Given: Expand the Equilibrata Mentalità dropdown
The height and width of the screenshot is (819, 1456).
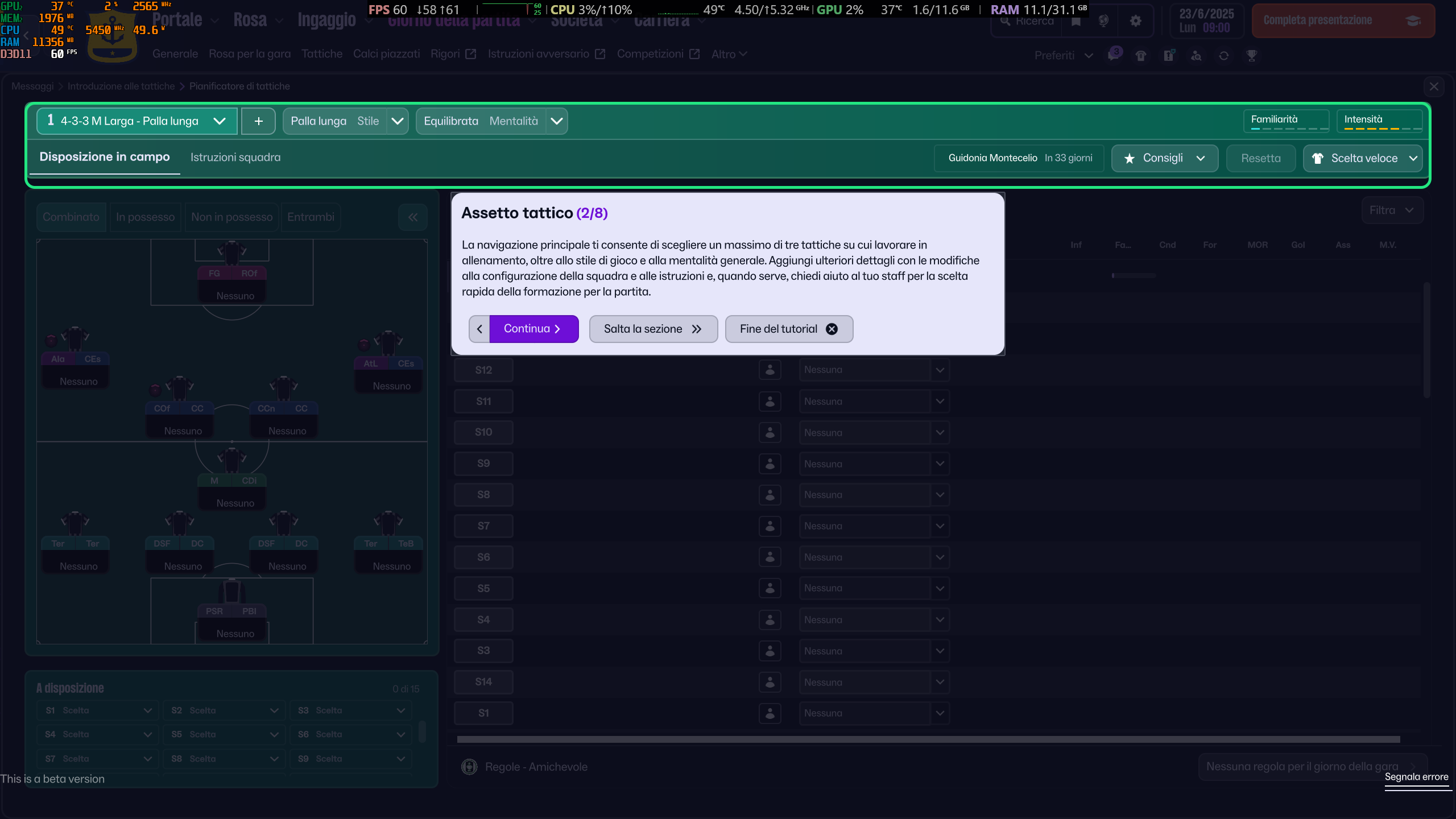Looking at the screenshot, I should [x=557, y=121].
